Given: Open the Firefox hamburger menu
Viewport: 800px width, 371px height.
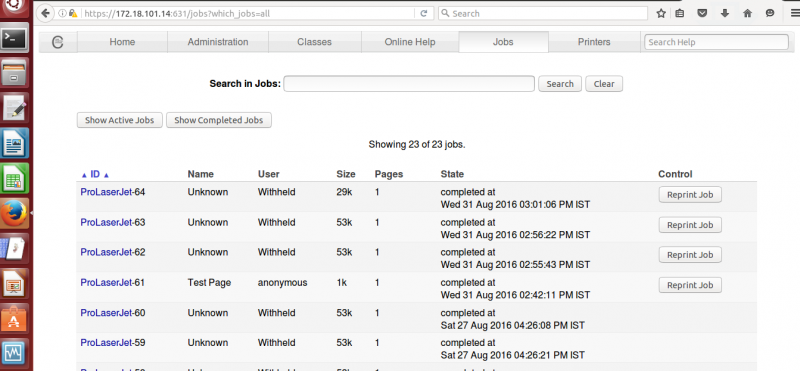Looking at the screenshot, I should (x=794, y=14).
